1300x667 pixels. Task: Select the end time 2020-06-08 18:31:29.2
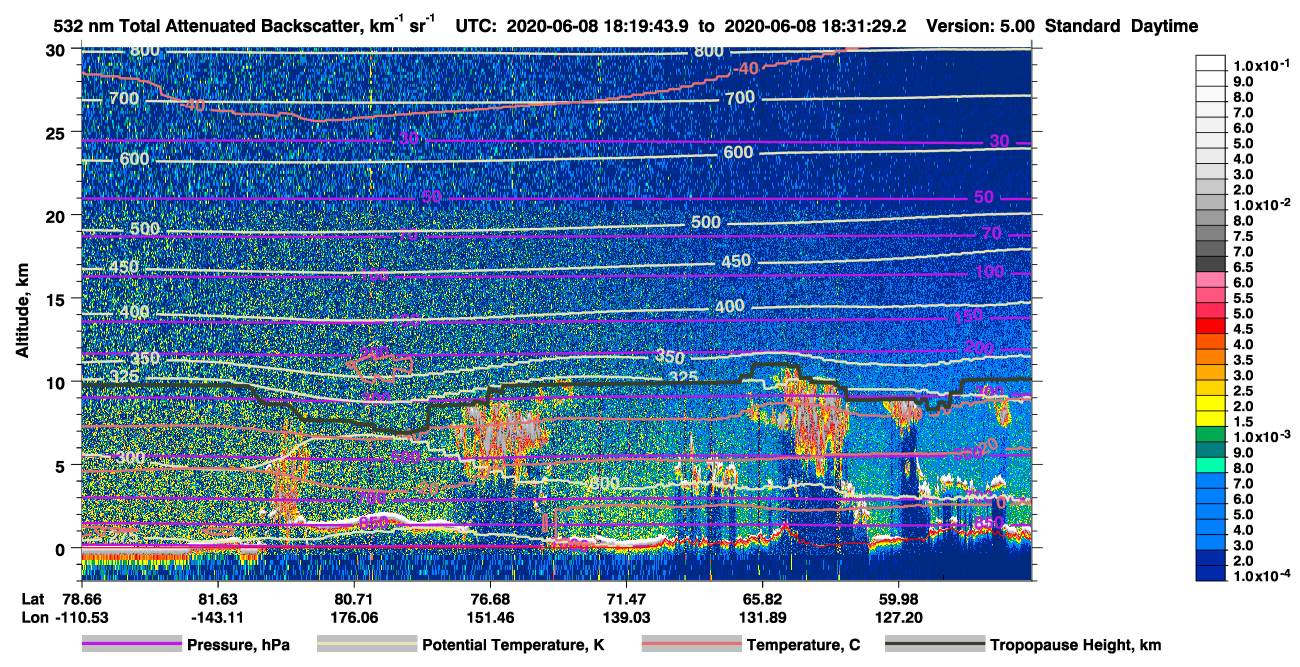[816, 26]
